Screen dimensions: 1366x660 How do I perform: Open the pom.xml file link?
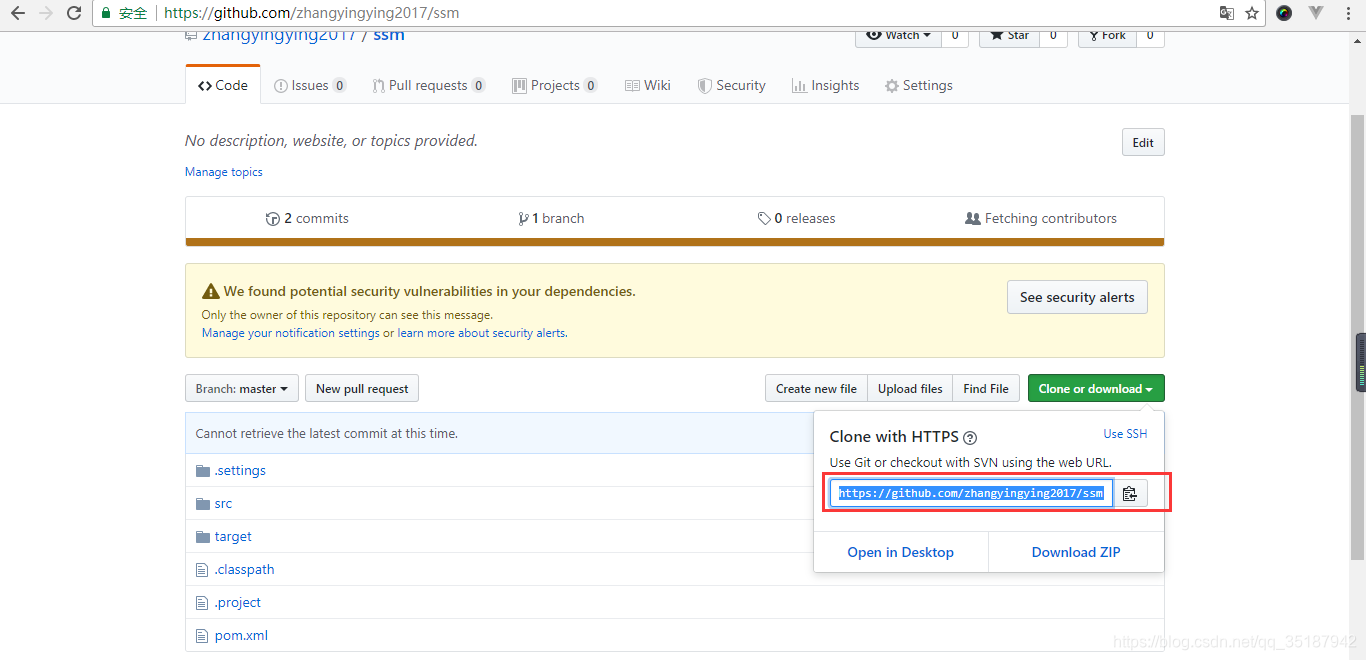coord(241,635)
